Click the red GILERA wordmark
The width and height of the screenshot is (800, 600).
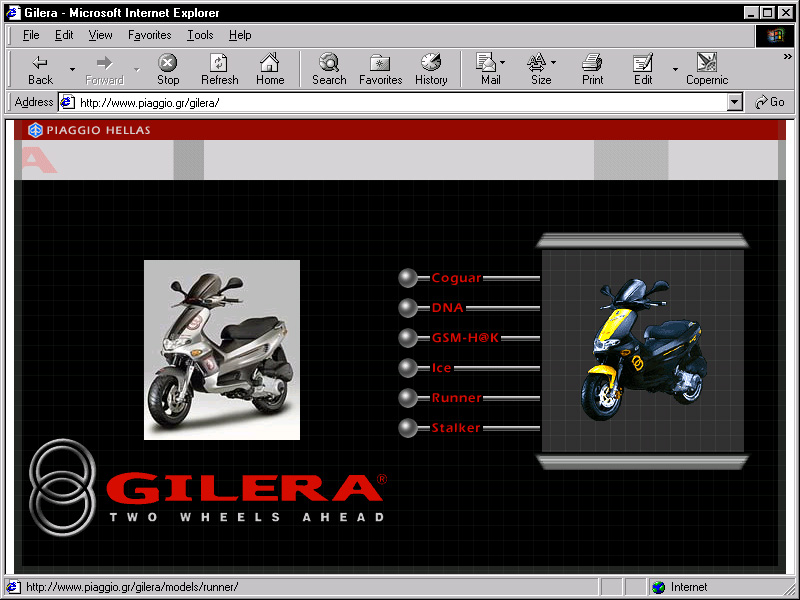[247, 488]
